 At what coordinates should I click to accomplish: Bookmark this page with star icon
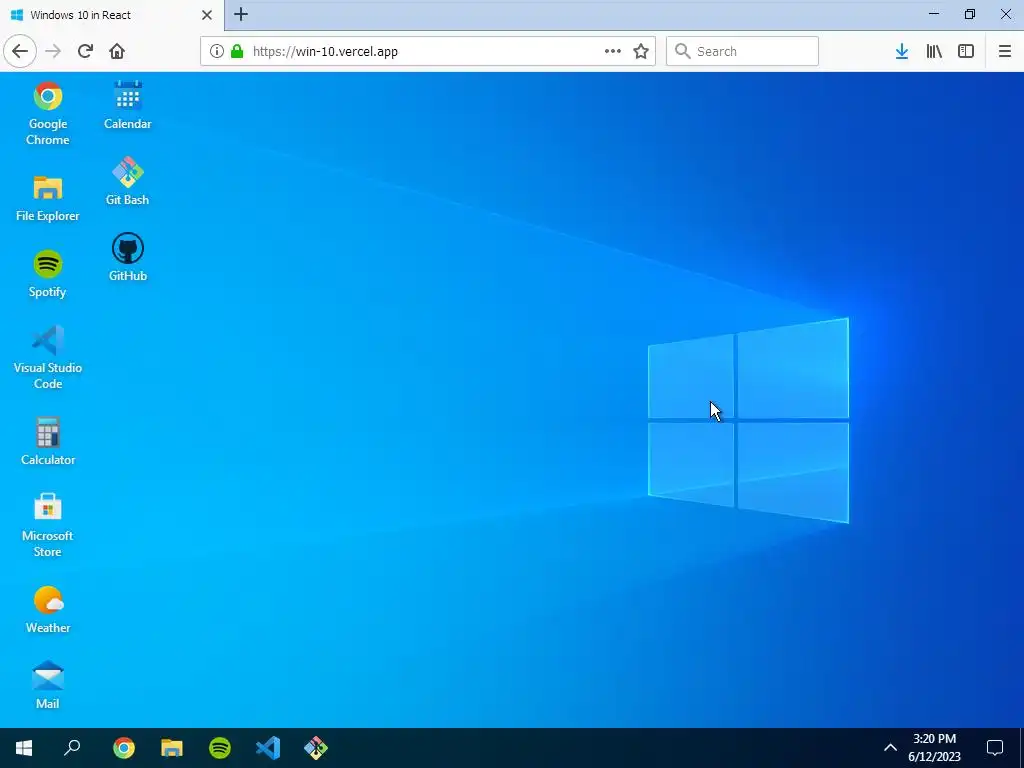point(641,51)
